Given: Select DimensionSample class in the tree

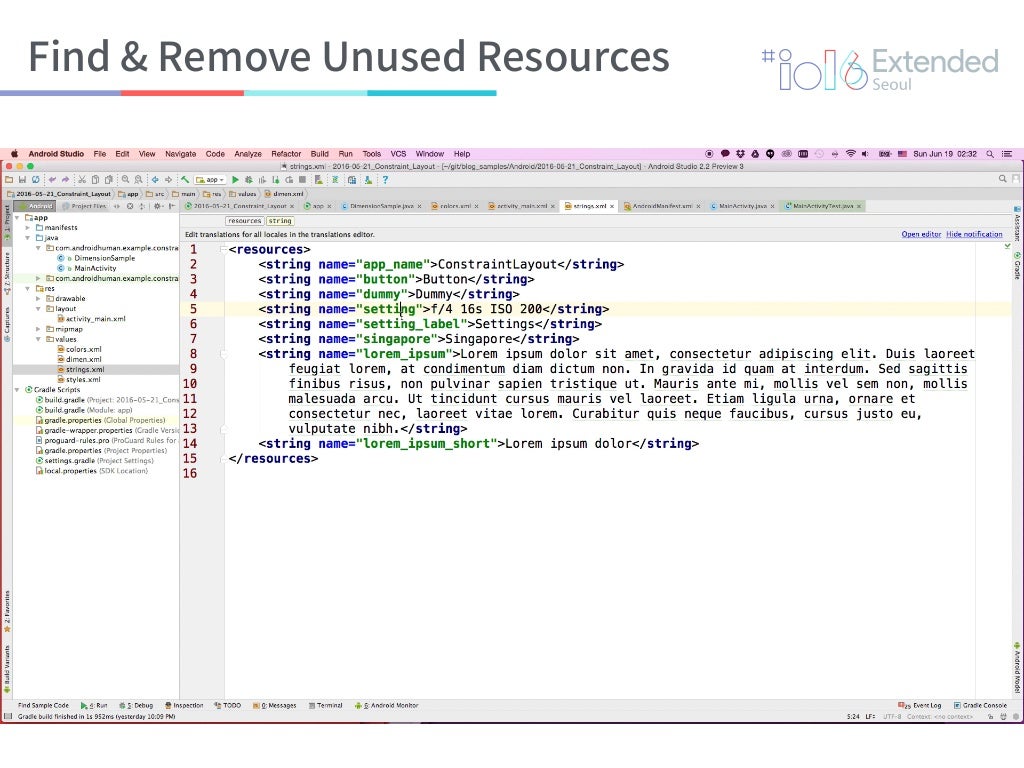Looking at the screenshot, I should click(x=96, y=258).
